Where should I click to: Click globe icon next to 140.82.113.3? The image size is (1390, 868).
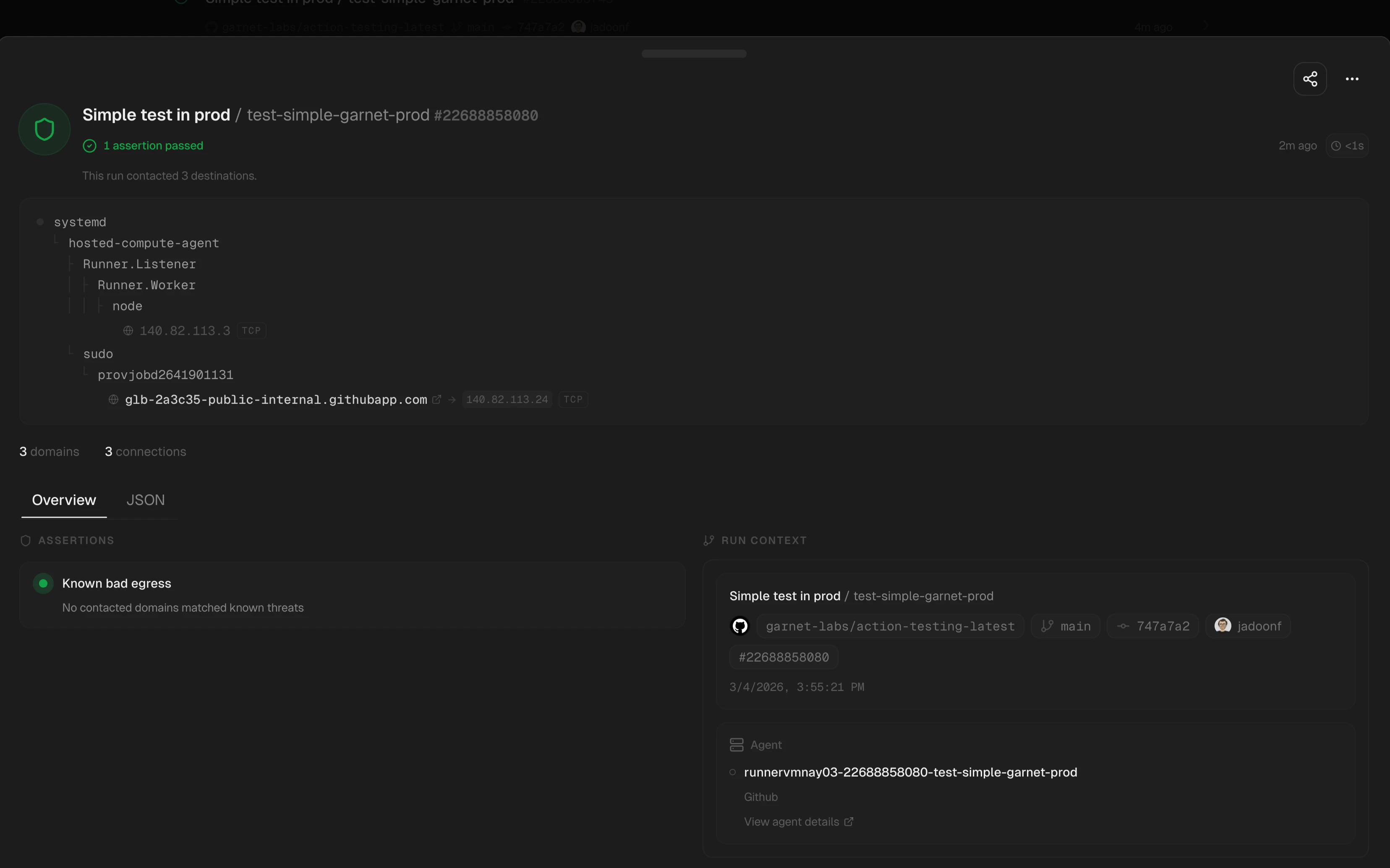pos(128,331)
